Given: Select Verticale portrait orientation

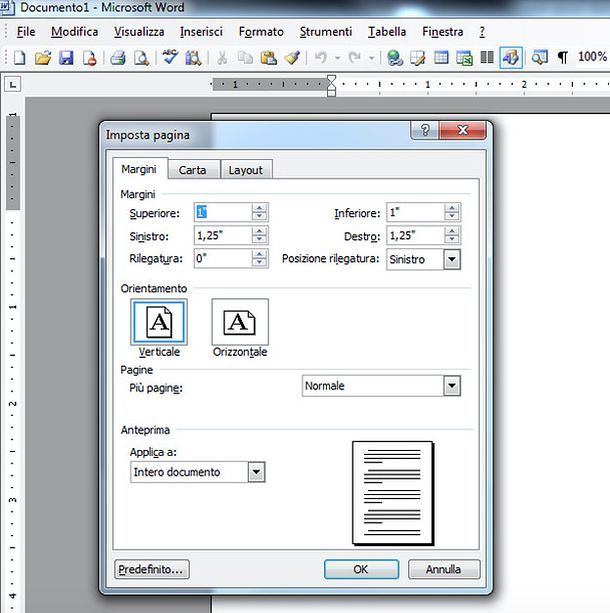Looking at the screenshot, I should pyautogui.click(x=159, y=322).
